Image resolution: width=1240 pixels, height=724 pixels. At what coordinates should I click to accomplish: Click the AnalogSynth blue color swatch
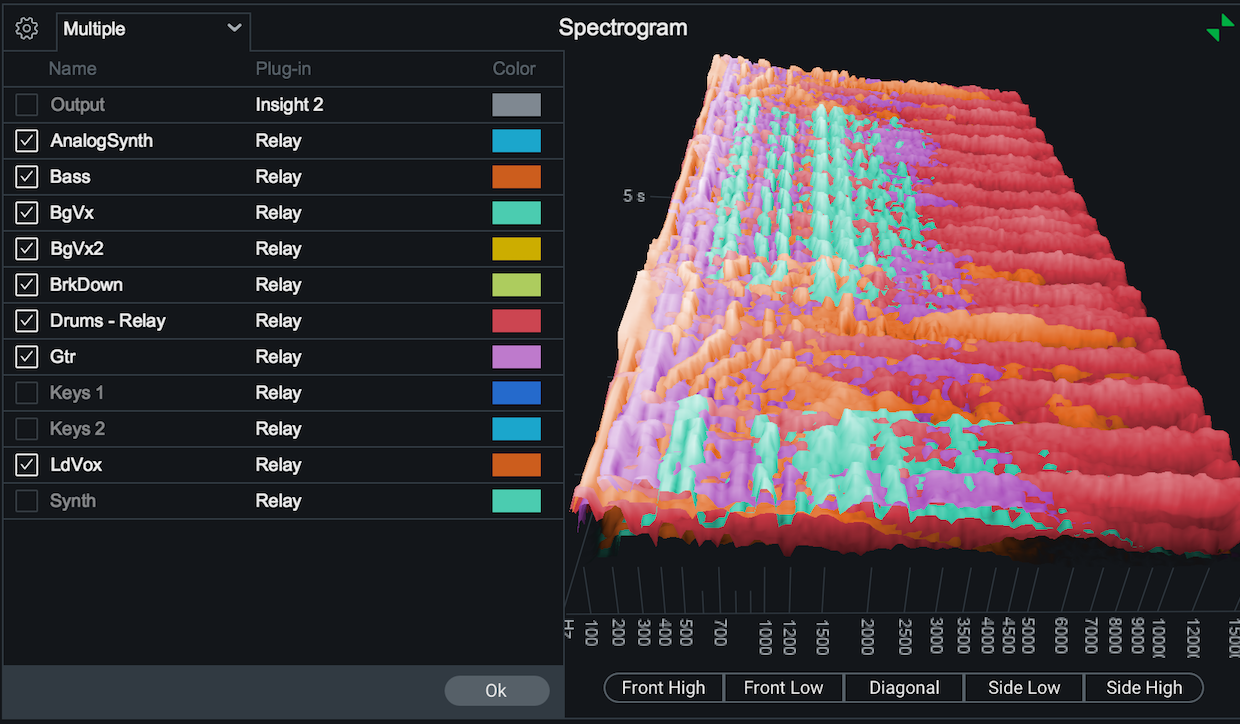(x=516, y=141)
